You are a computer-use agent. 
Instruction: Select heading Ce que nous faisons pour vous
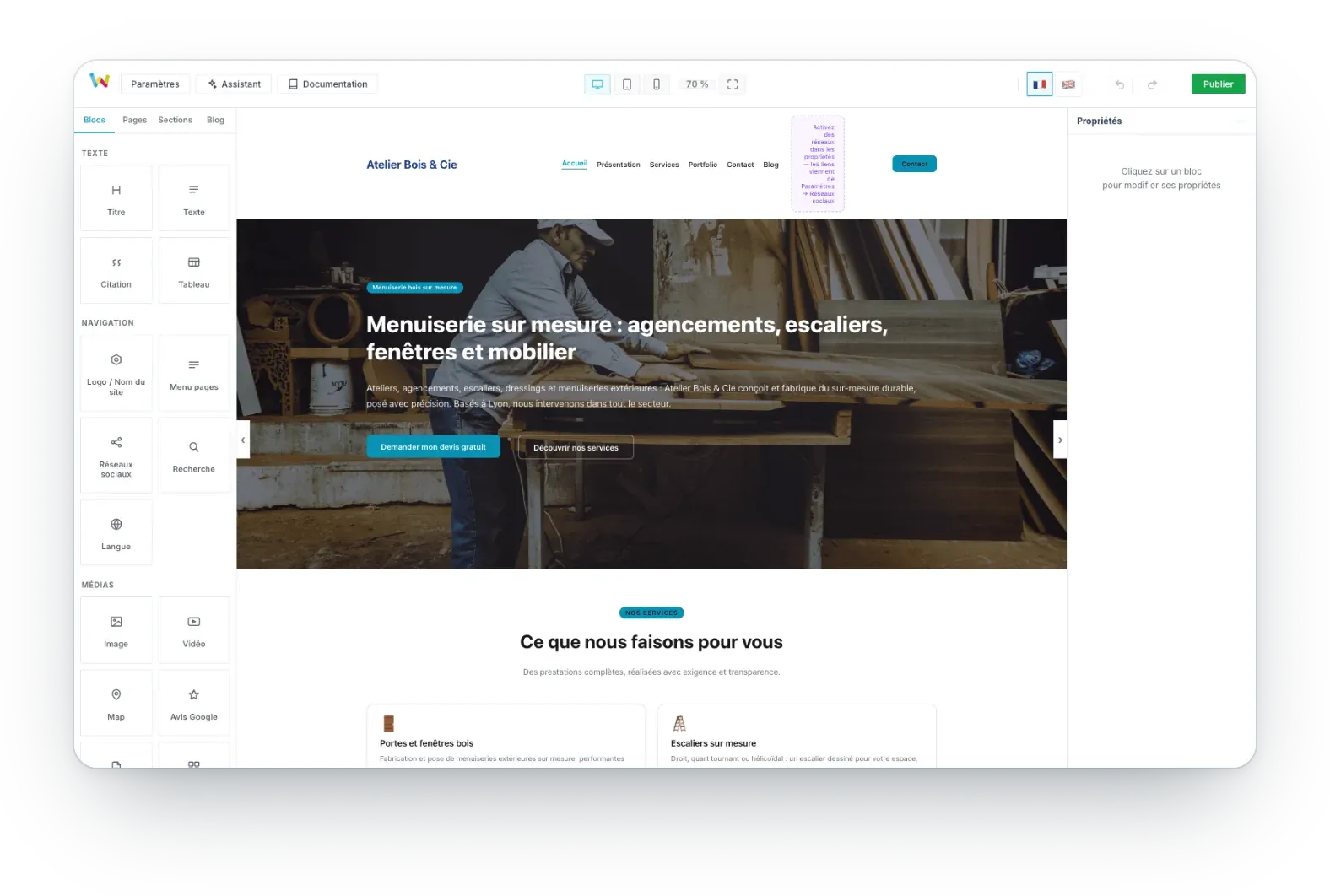[x=651, y=642]
